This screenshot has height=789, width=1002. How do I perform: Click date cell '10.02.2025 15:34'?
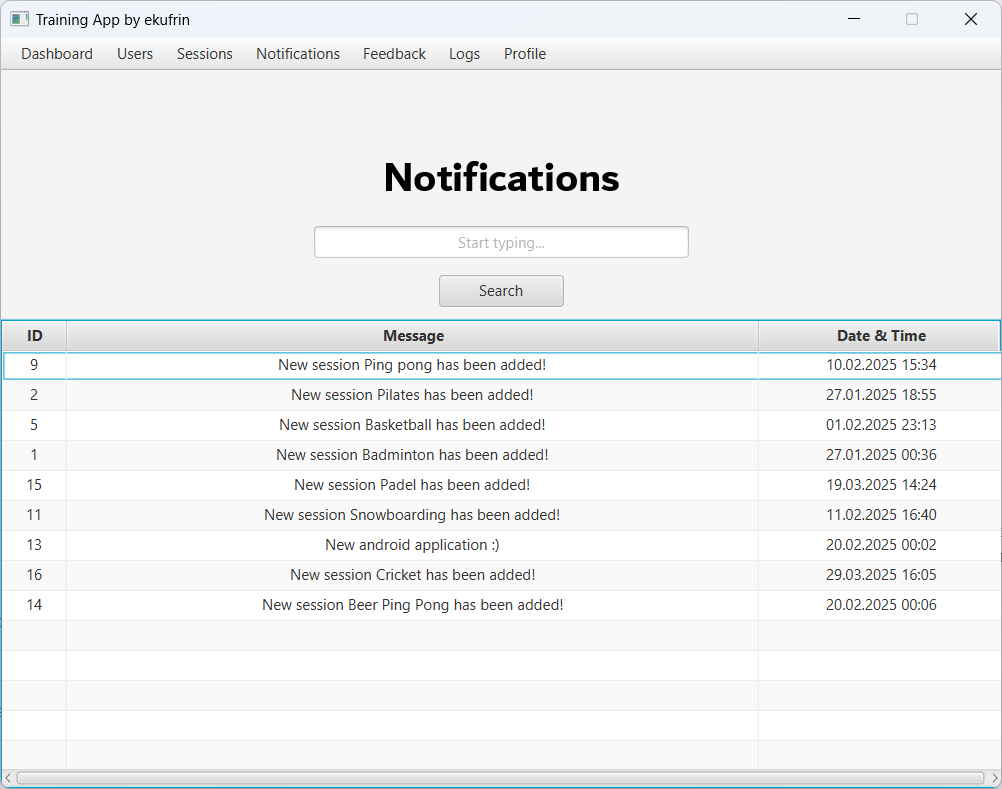click(x=881, y=365)
